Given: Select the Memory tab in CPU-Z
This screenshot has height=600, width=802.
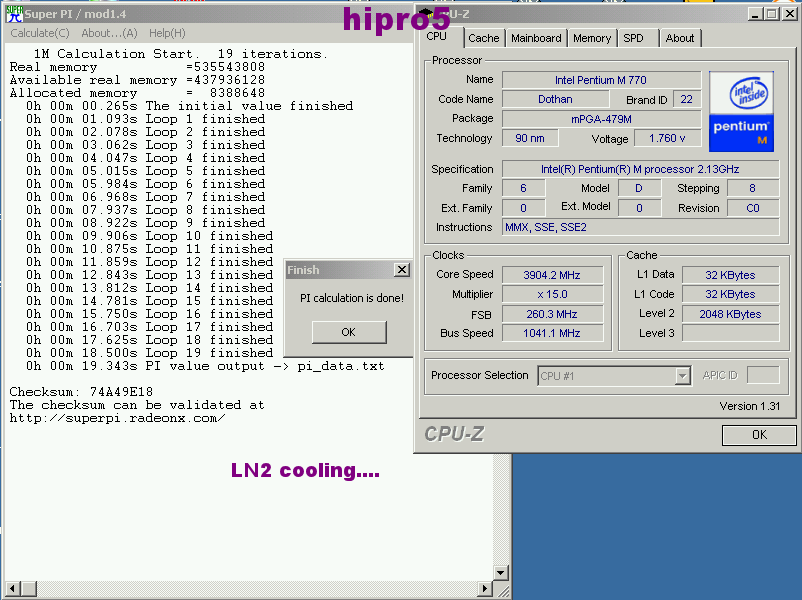Looking at the screenshot, I should [591, 38].
